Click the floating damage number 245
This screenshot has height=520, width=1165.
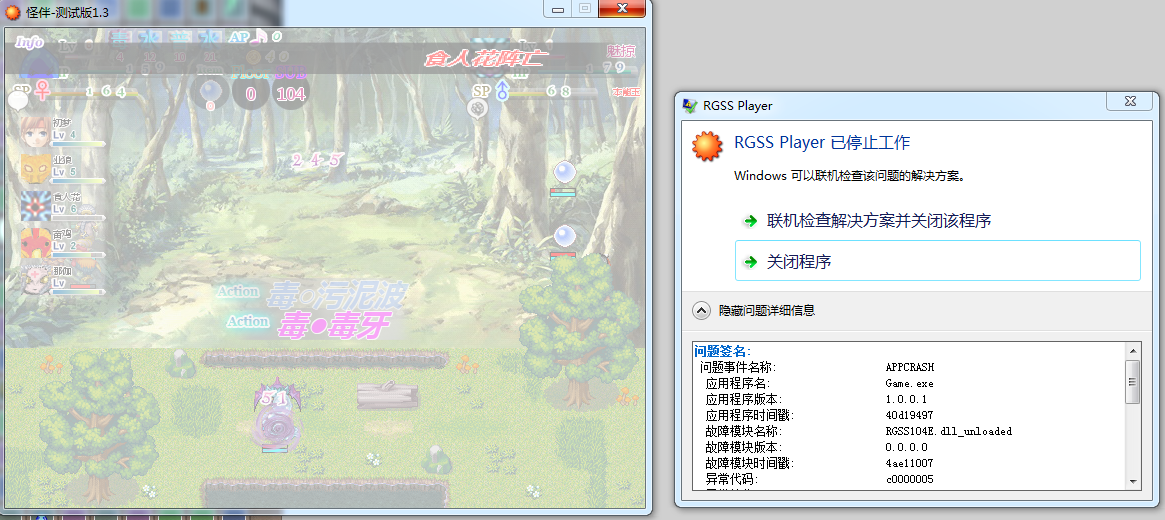coord(317,160)
